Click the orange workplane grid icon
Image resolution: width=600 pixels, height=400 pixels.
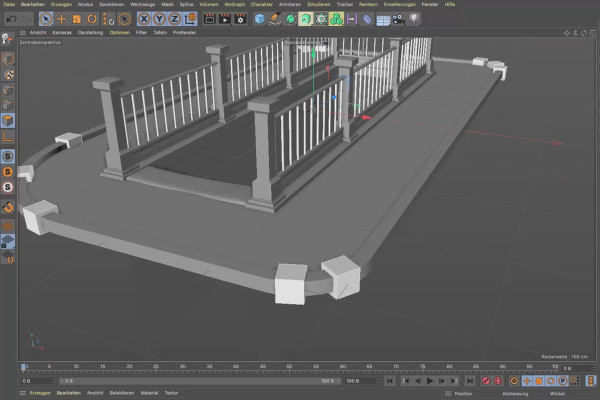coord(8,226)
